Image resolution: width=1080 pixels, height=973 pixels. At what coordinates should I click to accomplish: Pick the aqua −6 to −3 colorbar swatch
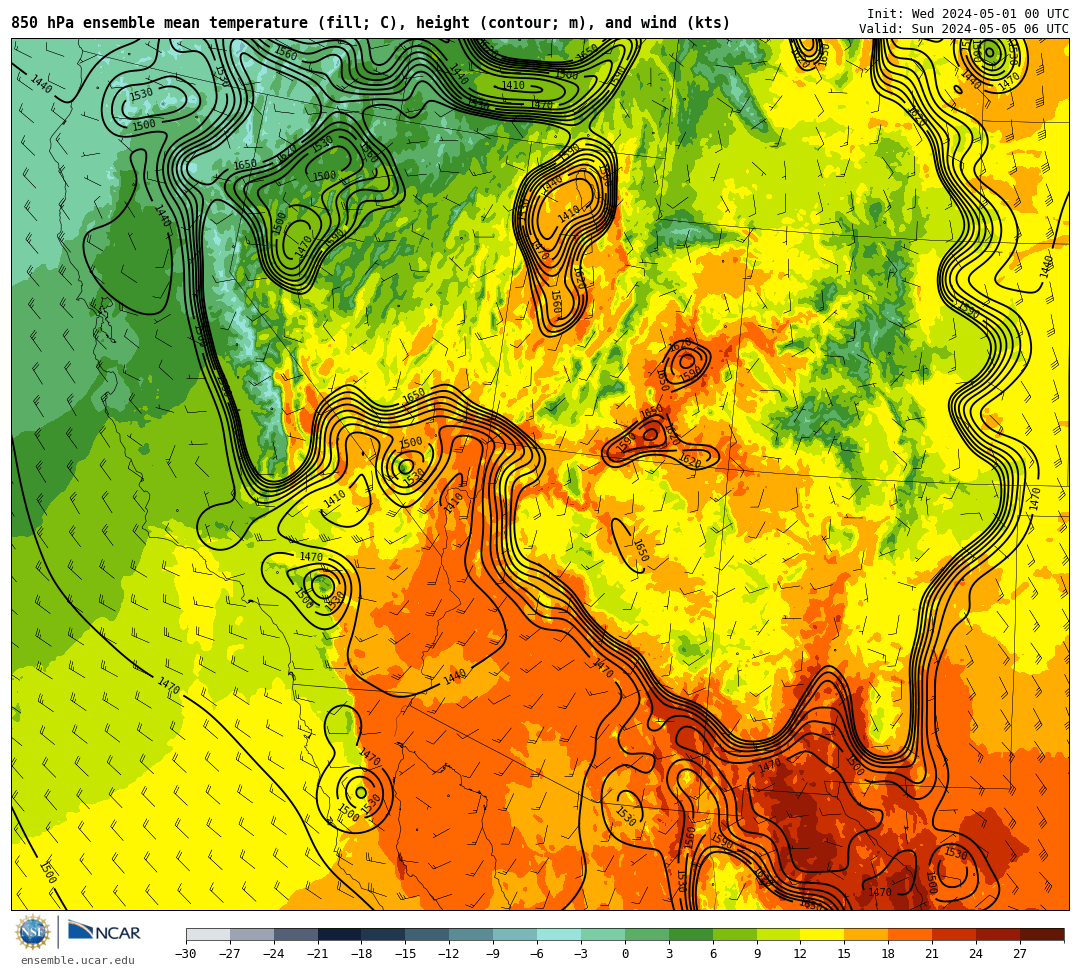pos(559,934)
